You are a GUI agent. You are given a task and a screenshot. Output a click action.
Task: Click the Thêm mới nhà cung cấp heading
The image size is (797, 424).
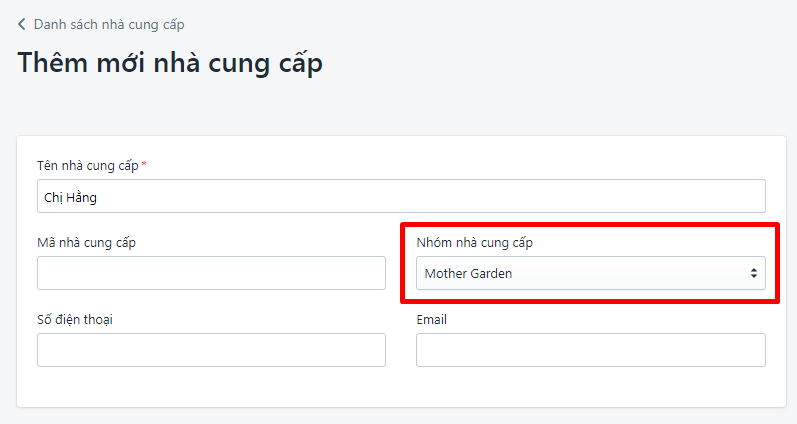pyautogui.click(x=170, y=63)
